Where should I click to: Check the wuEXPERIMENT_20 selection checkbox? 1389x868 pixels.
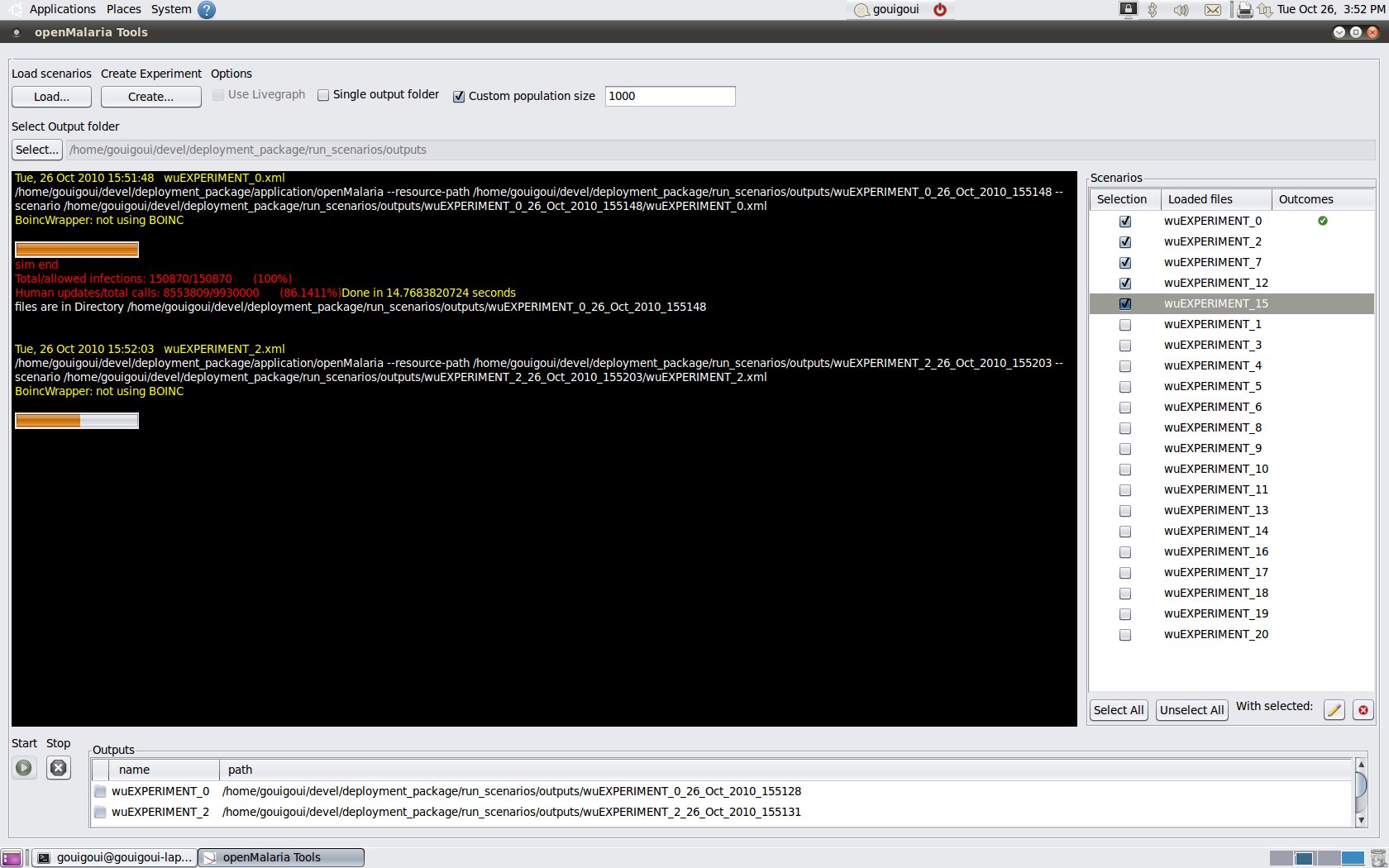coord(1125,635)
